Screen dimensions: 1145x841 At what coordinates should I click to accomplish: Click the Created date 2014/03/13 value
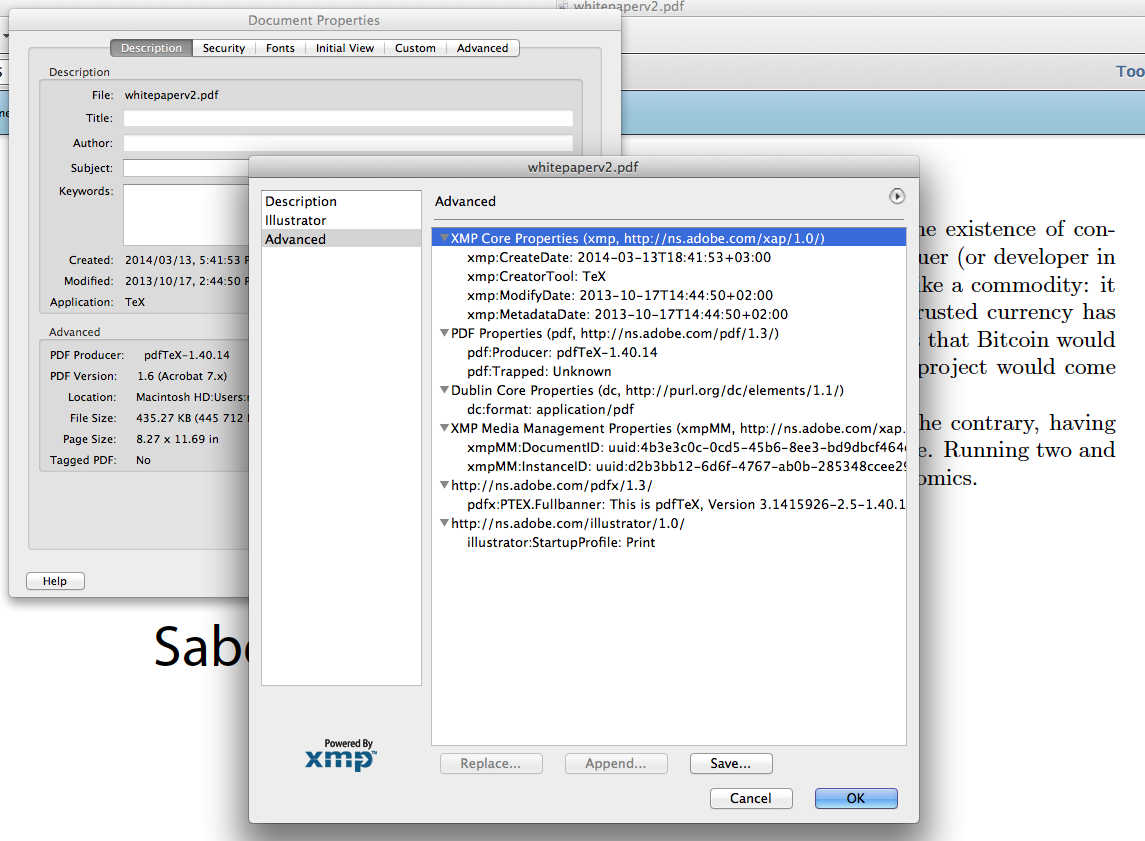(187, 260)
